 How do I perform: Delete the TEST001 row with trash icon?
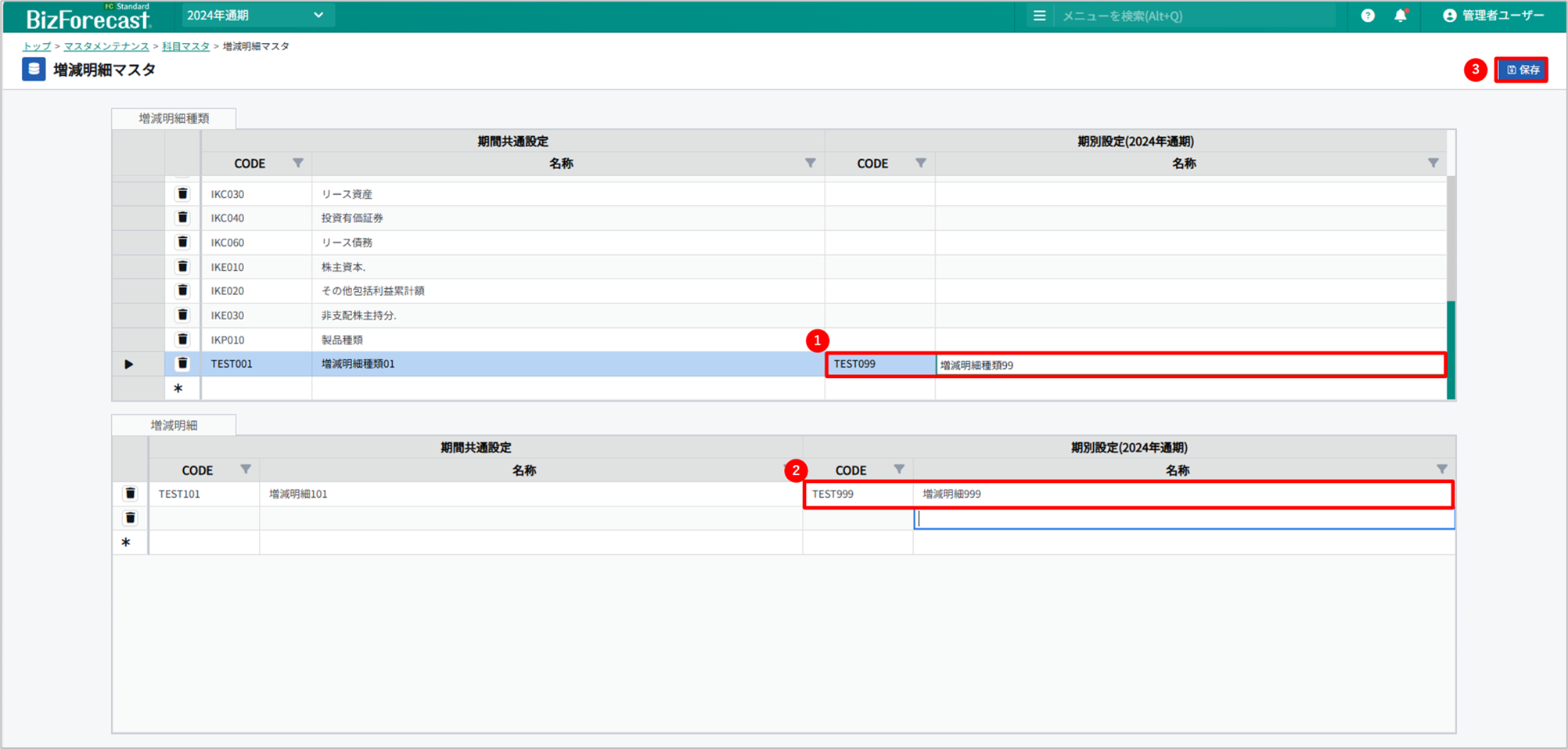(182, 364)
